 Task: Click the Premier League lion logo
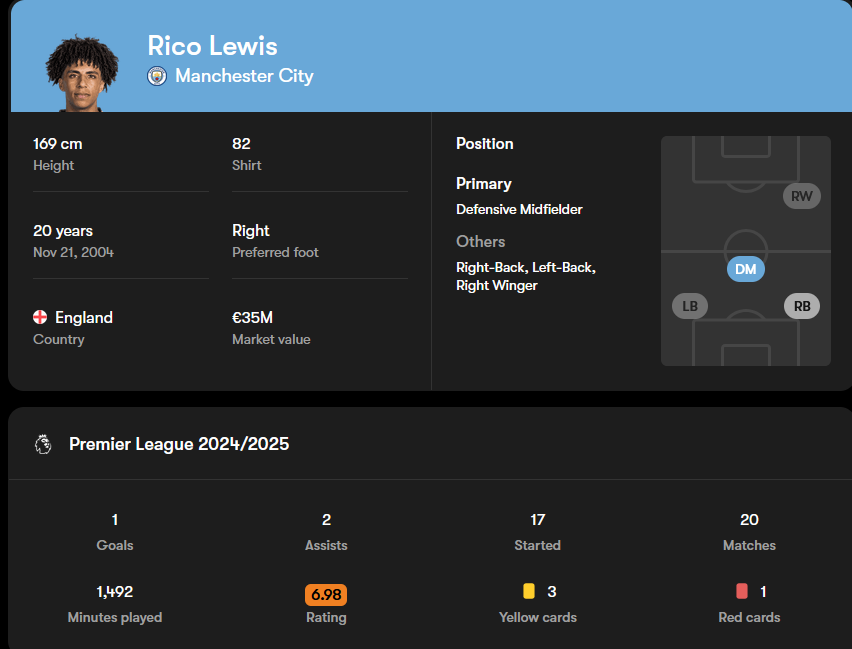[x=43, y=444]
